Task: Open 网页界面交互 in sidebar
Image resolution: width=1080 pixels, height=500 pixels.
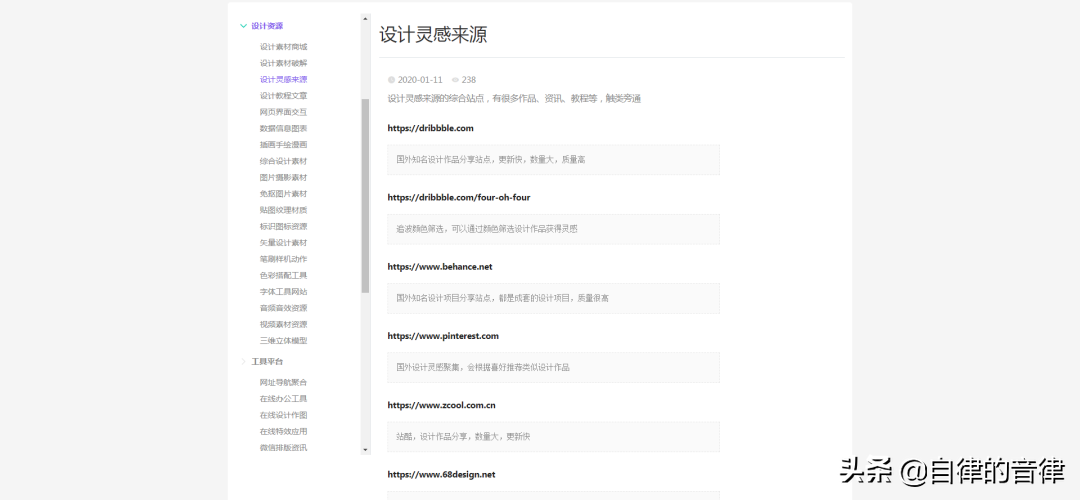Action: pyautogui.click(x=284, y=112)
